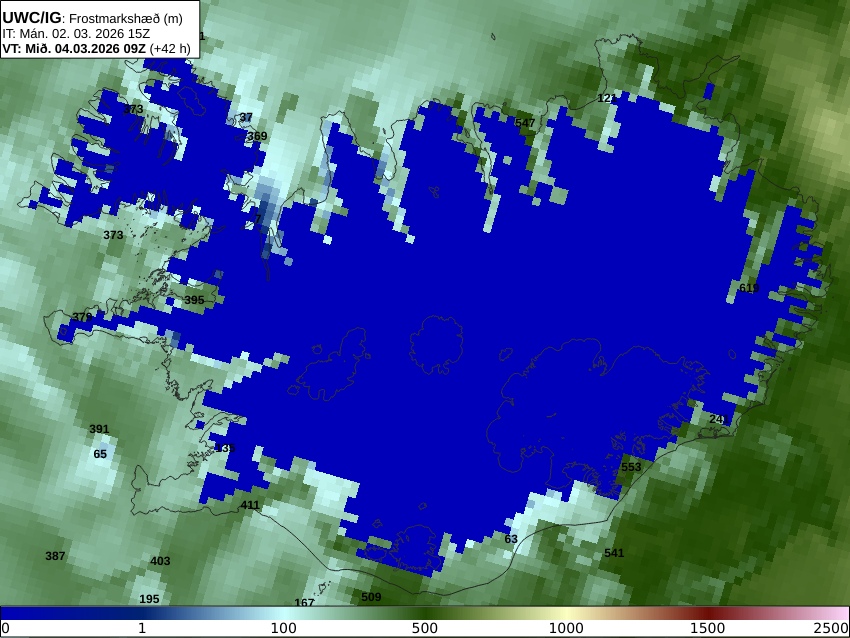This screenshot has height=638, width=850.
Task: Click the '1000' label on the color scale
Action: 566,628
